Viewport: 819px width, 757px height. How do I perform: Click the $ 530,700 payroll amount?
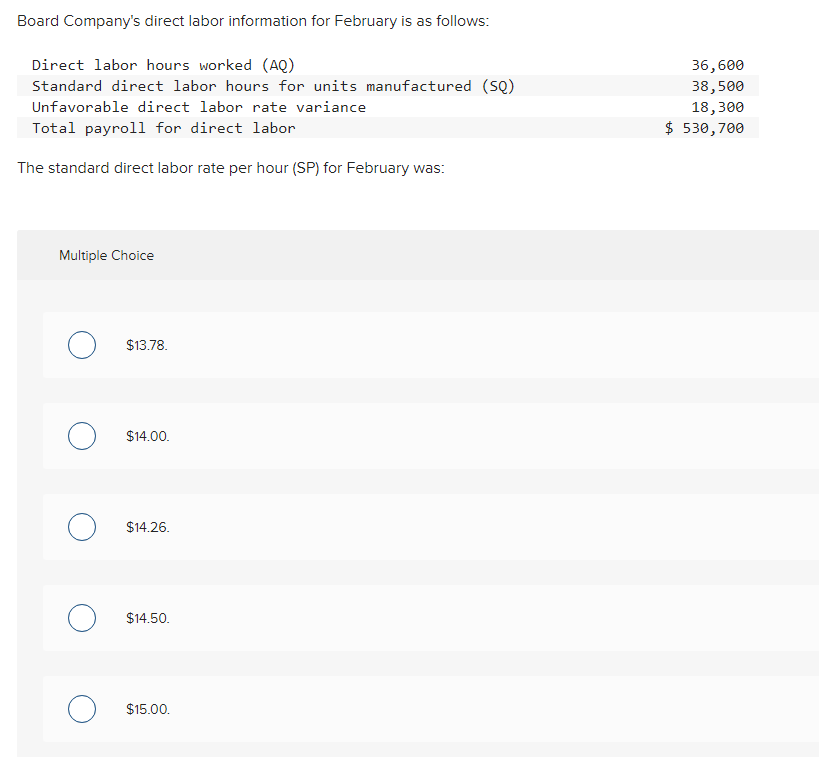point(704,128)
